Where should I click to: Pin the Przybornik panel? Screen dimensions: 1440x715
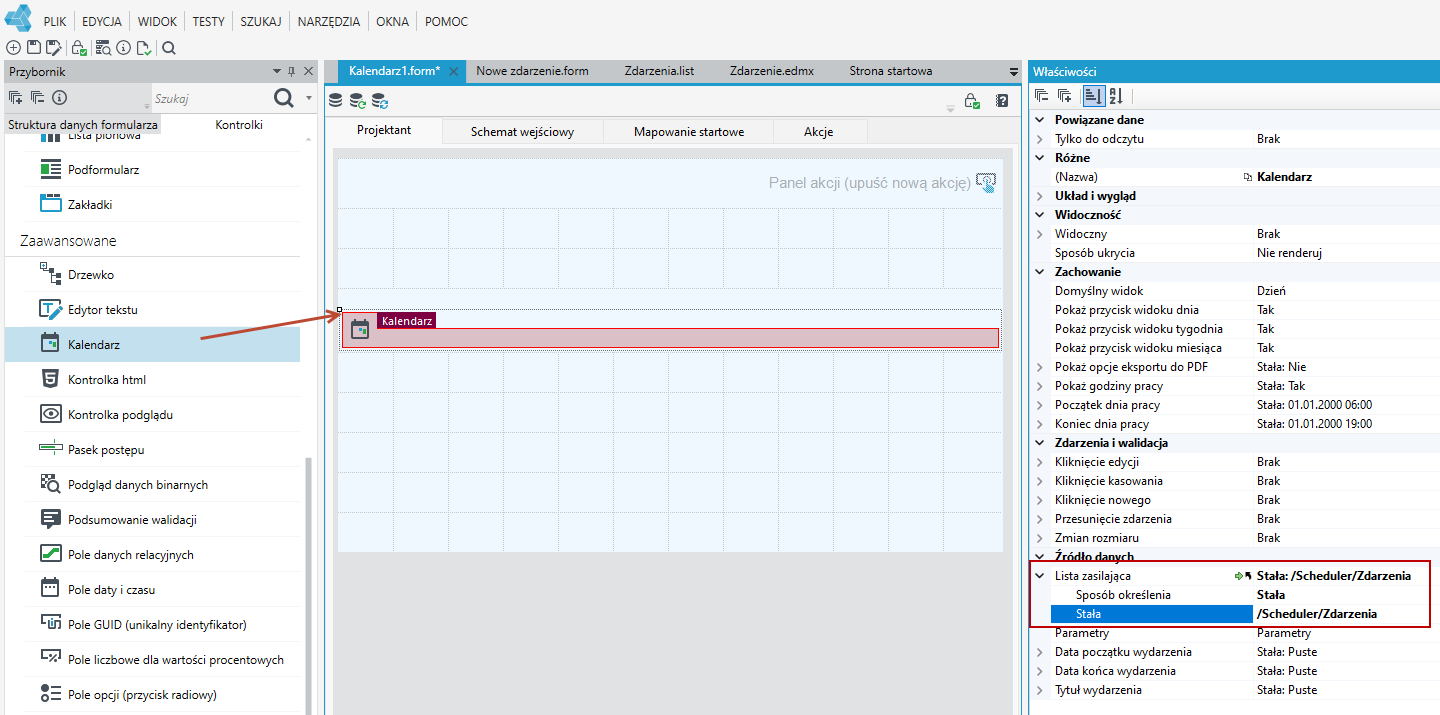coord(292,71)
